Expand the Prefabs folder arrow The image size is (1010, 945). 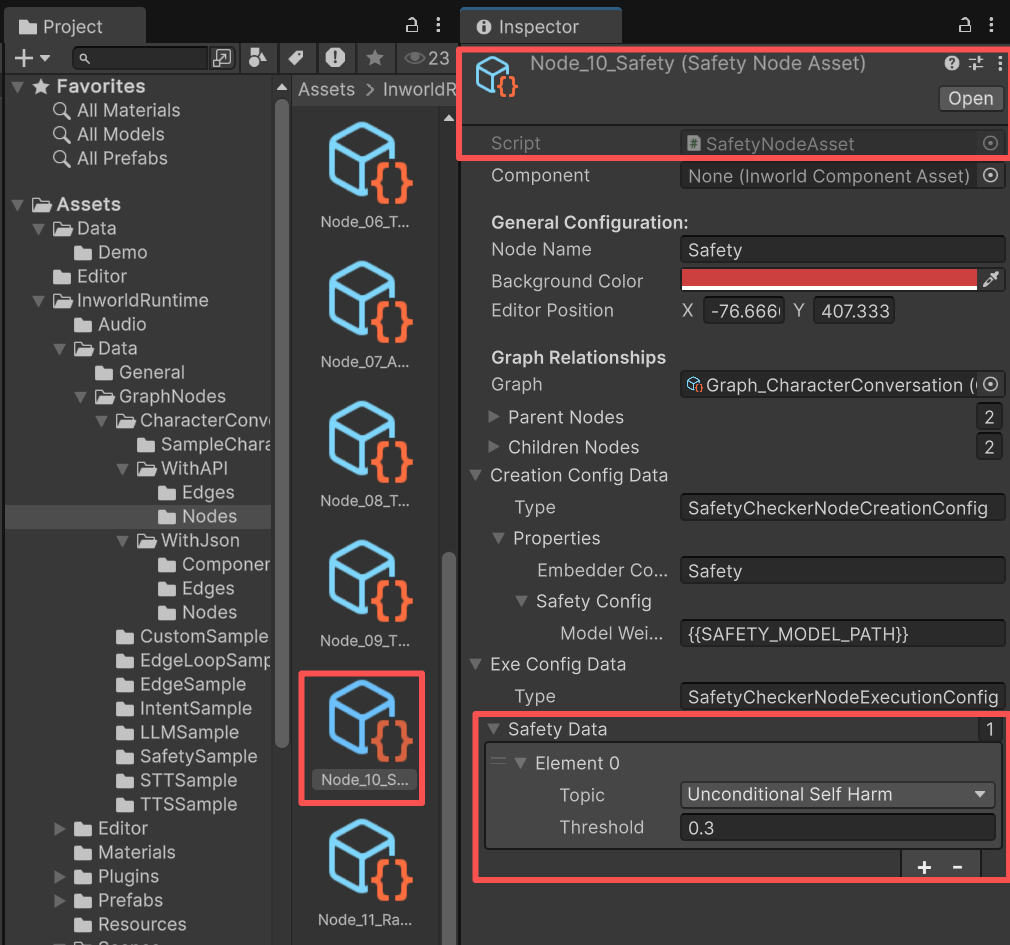coord(59,900)
